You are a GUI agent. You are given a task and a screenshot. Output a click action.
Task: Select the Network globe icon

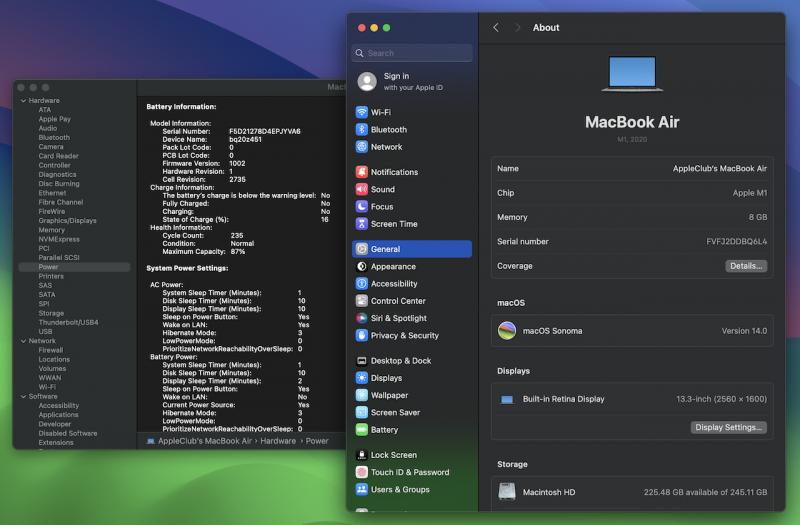(x=361, y=147)
